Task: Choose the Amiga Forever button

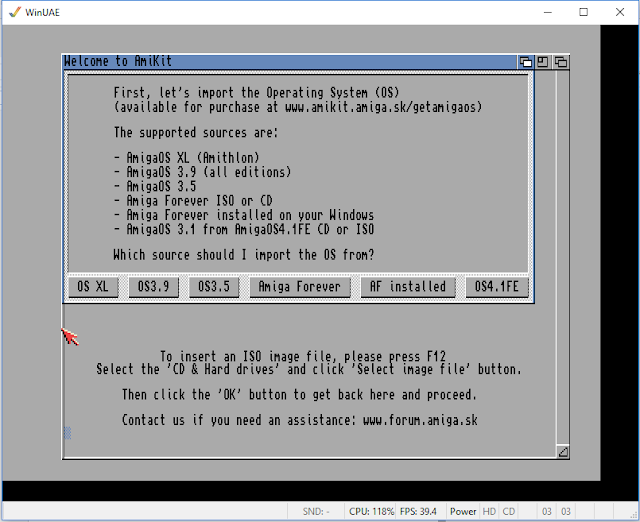Action: [300, 287]
